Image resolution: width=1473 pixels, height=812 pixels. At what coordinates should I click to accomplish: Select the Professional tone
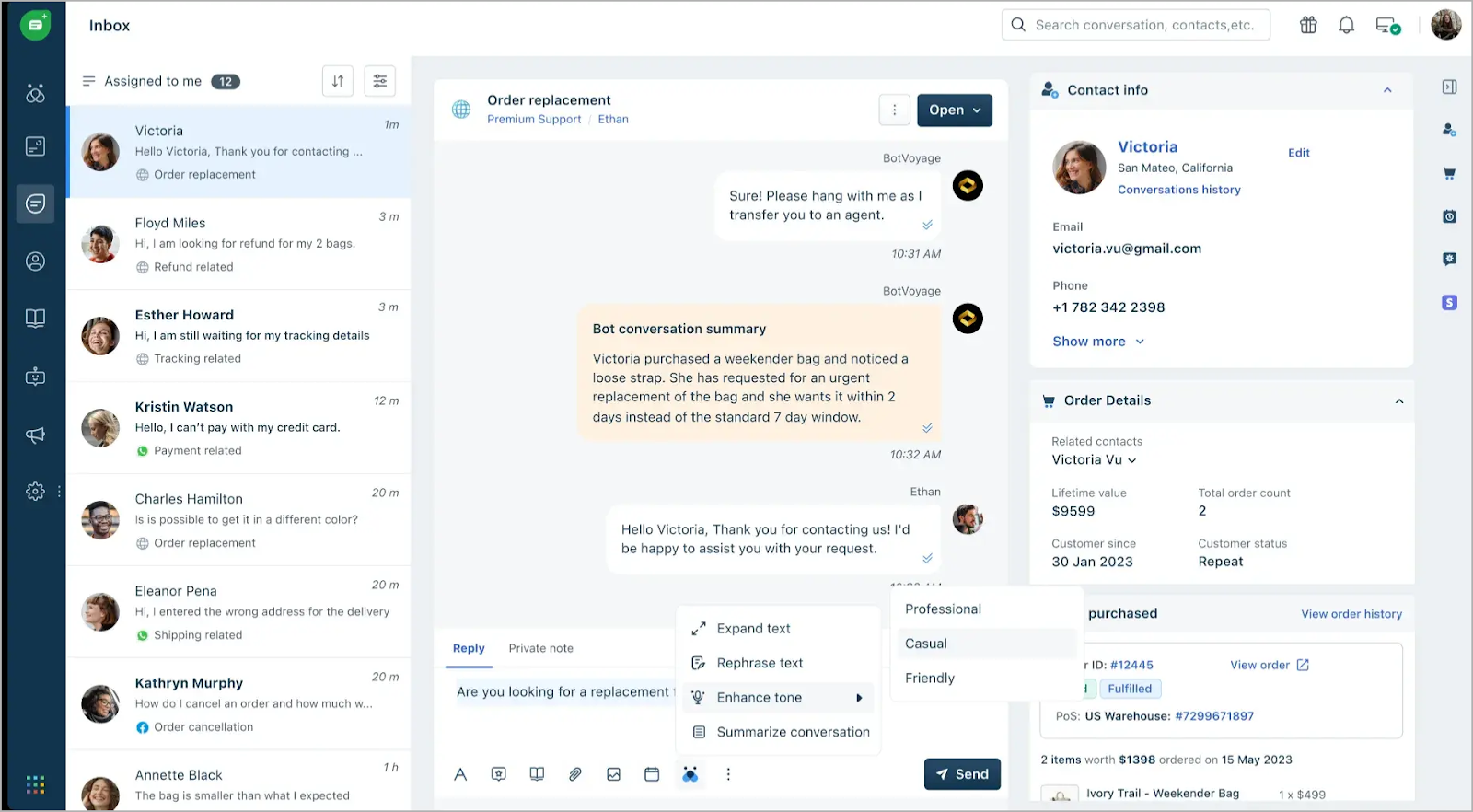tap(986, 609)
